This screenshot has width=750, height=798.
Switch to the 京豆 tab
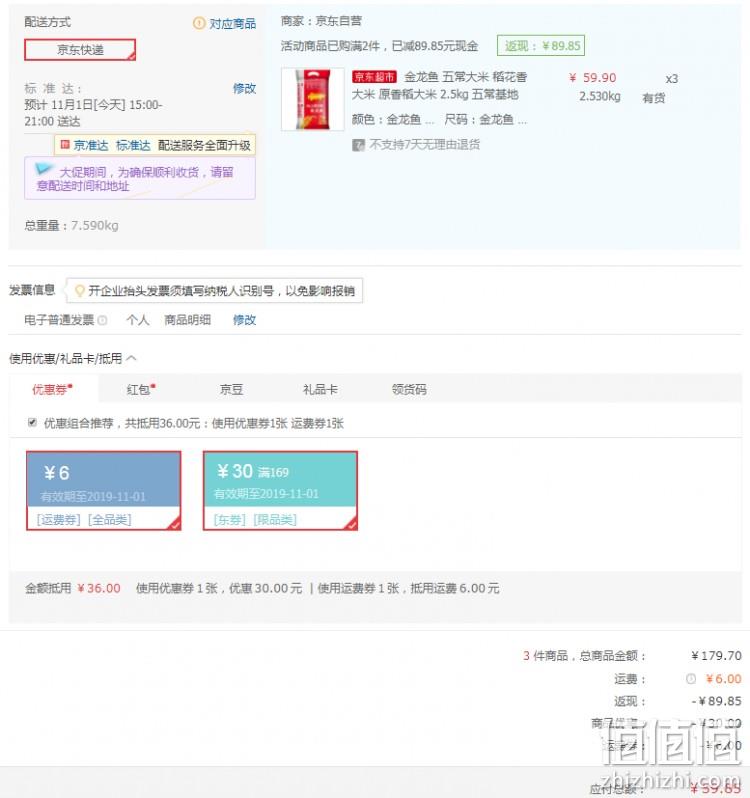pyautogui.click(x=232, y=389)
